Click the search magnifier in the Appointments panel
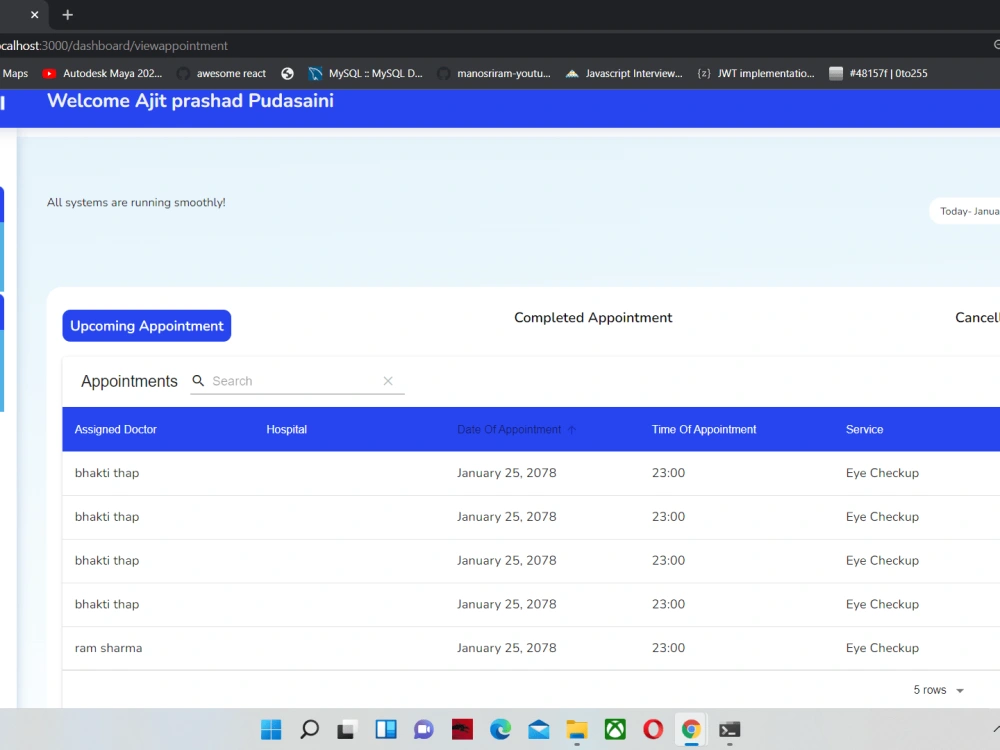Image resolution: width=1000 pixels, height=750 pixels. [199, 381]
